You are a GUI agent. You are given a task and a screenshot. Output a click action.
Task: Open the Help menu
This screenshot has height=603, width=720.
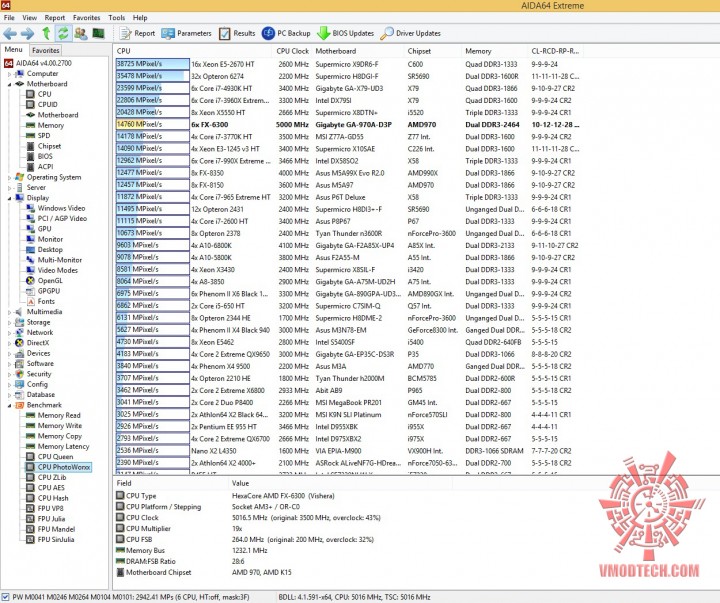[x=140, y=17]
